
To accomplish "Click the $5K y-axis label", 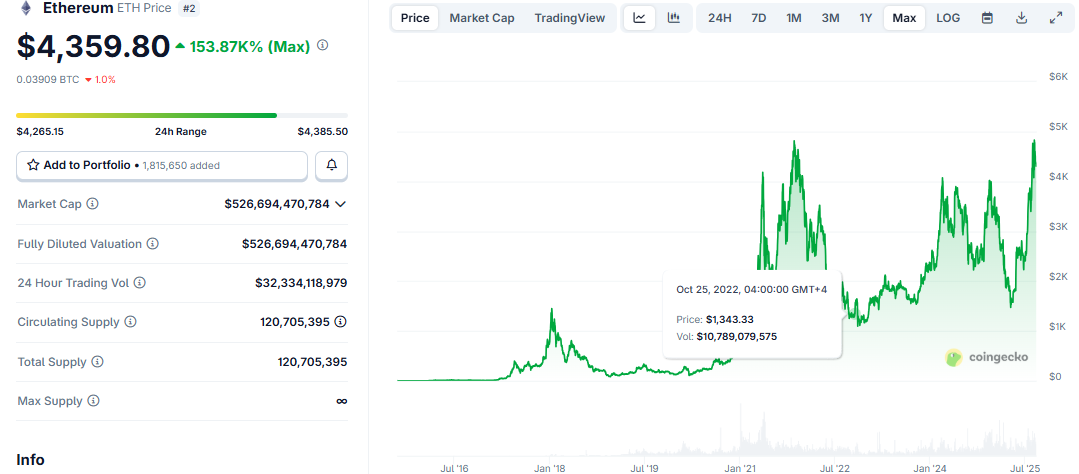I will 1058,127.
